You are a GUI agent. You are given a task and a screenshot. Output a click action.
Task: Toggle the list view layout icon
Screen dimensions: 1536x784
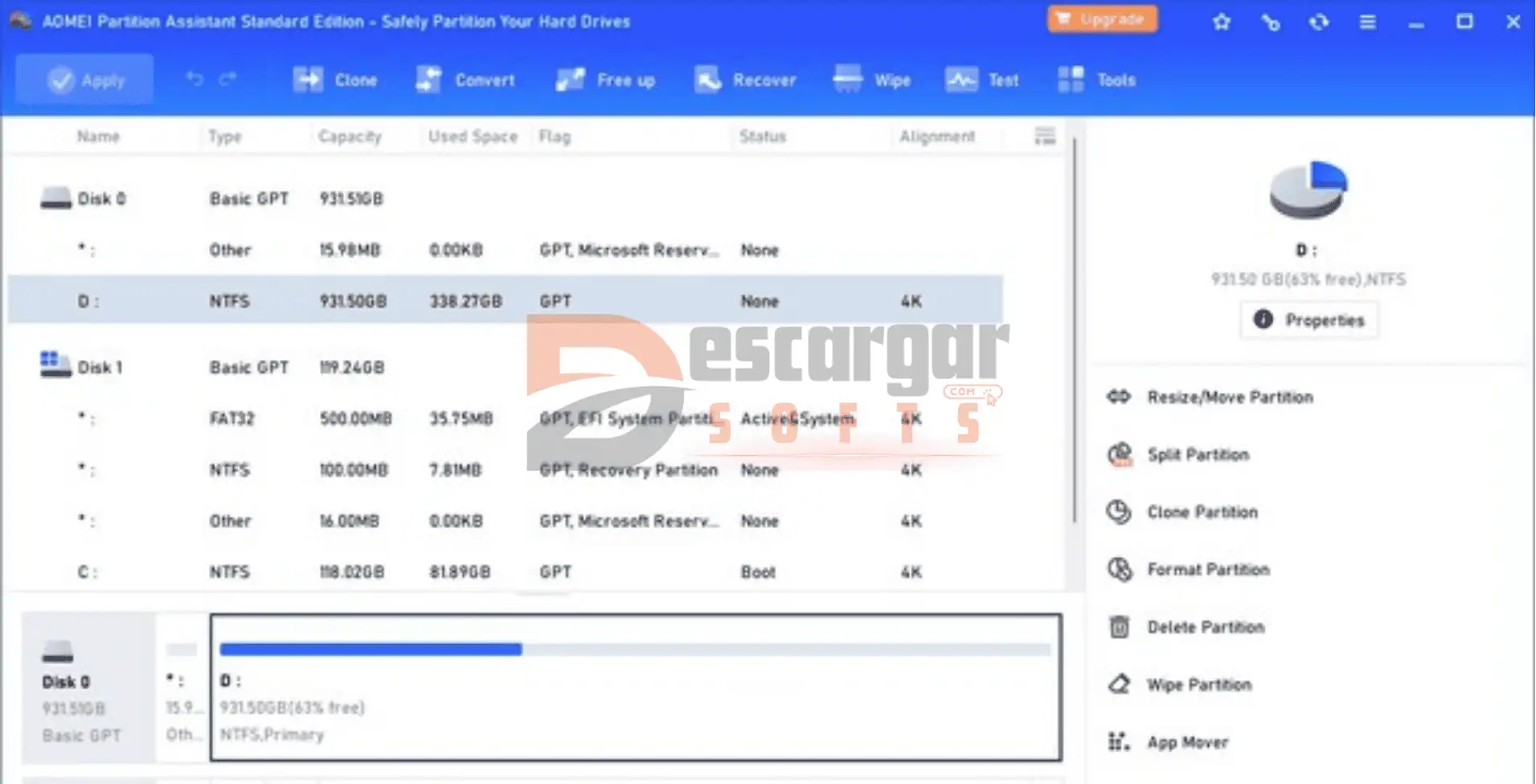(1044, 137)
